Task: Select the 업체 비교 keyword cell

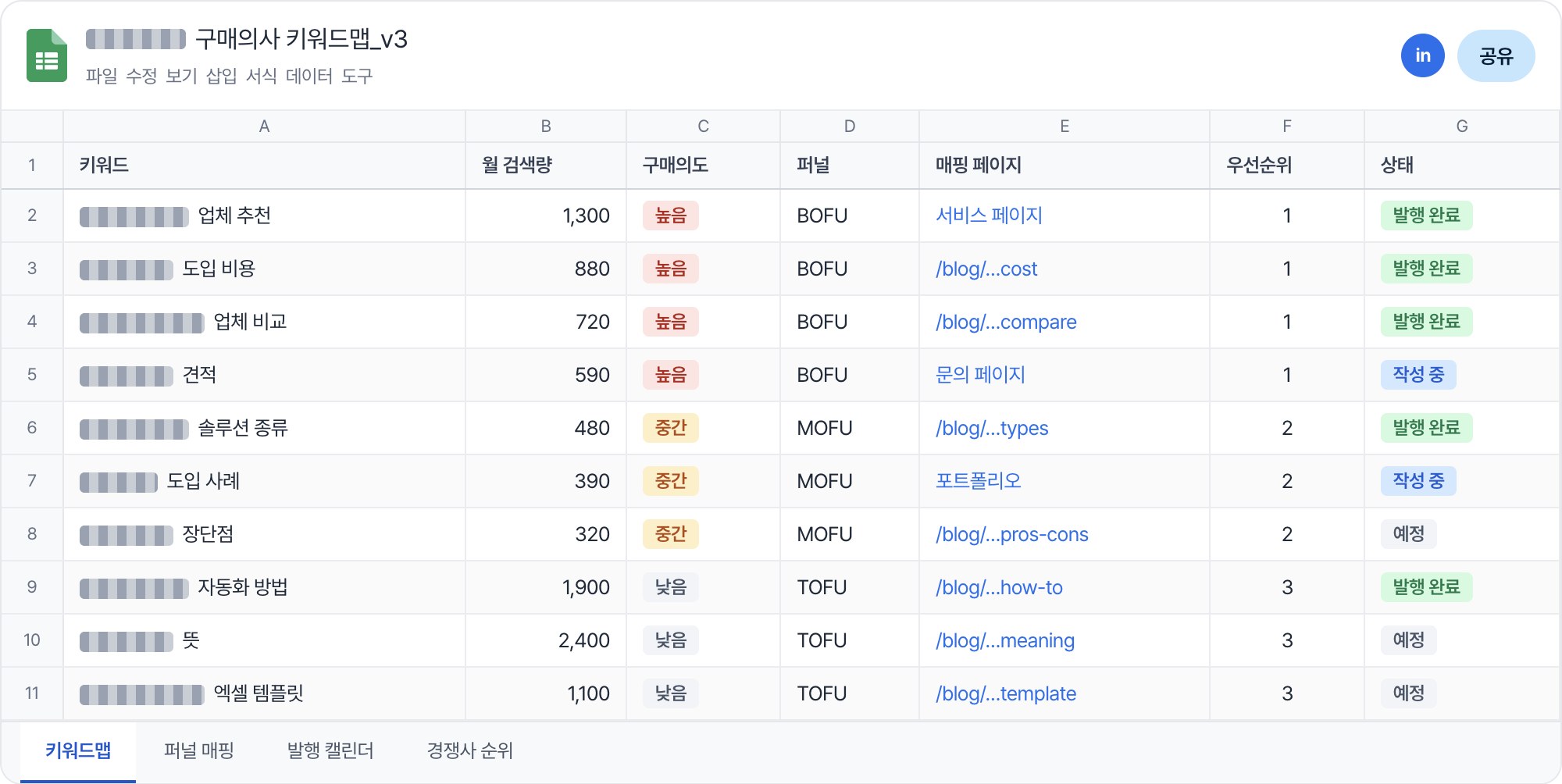Action: click(x=264, y=322)
